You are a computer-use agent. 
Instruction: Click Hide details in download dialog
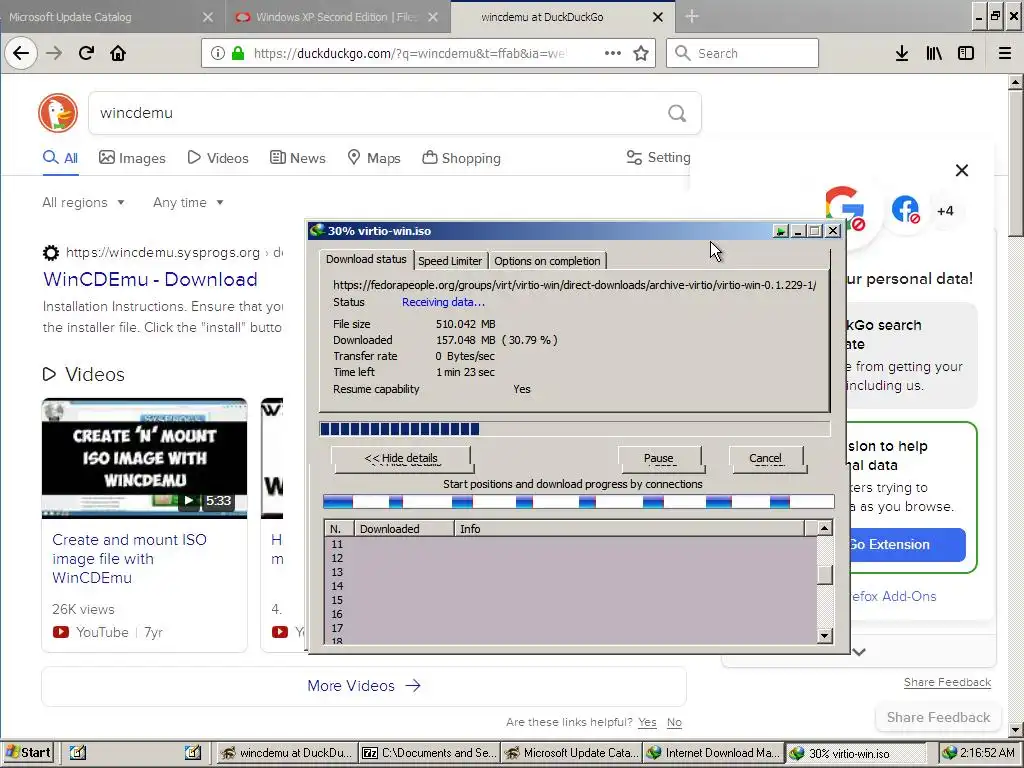coord(401,458)
